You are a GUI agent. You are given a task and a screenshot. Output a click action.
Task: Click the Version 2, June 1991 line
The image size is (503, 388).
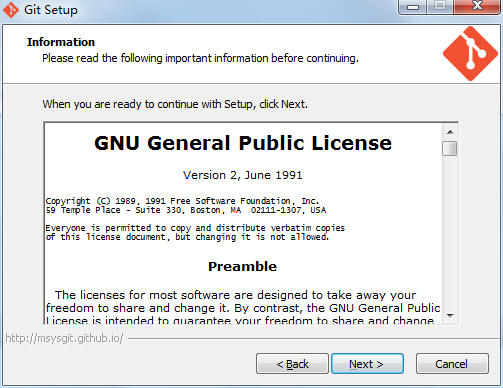pos(242,175)
